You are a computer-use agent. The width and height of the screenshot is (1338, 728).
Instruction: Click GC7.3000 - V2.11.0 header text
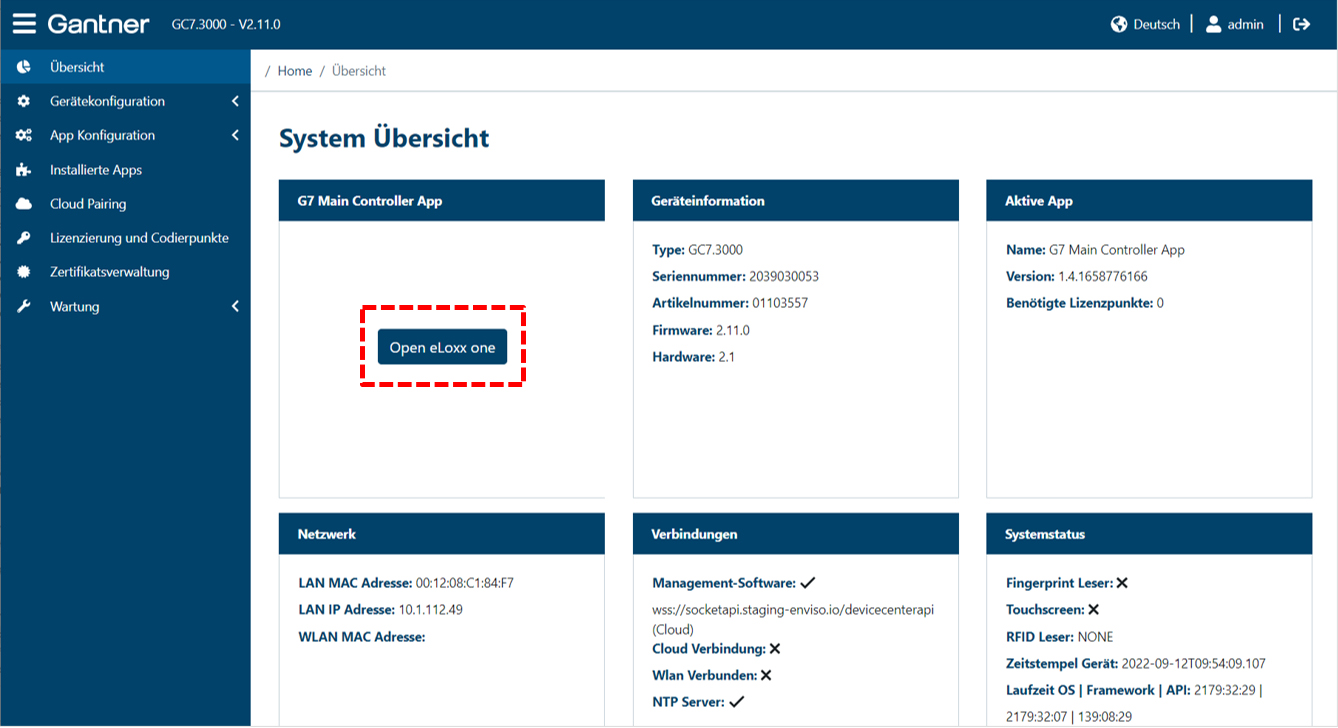[226, 24]
